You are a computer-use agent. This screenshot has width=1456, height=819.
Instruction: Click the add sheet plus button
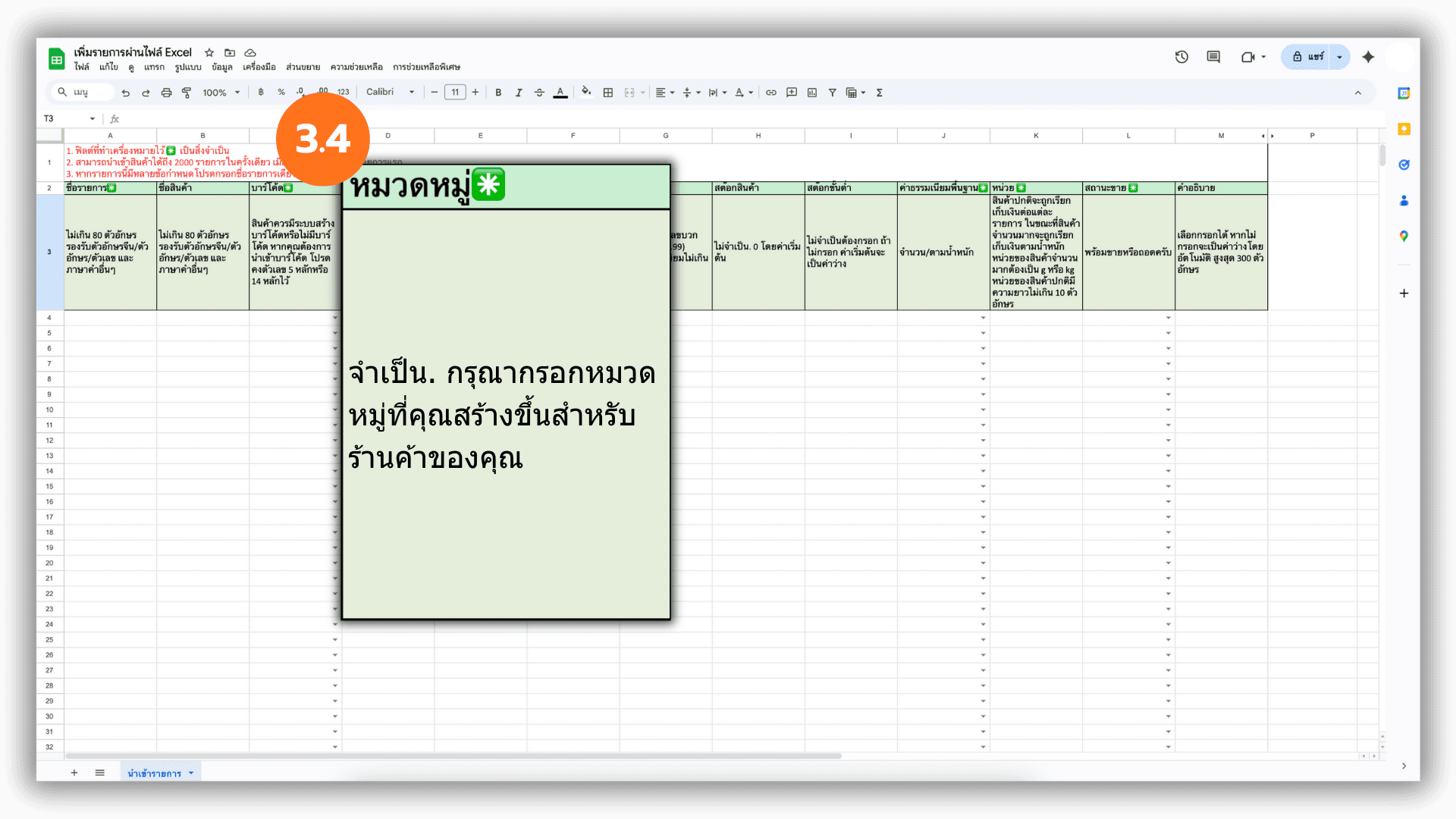(x=74, y=773)
